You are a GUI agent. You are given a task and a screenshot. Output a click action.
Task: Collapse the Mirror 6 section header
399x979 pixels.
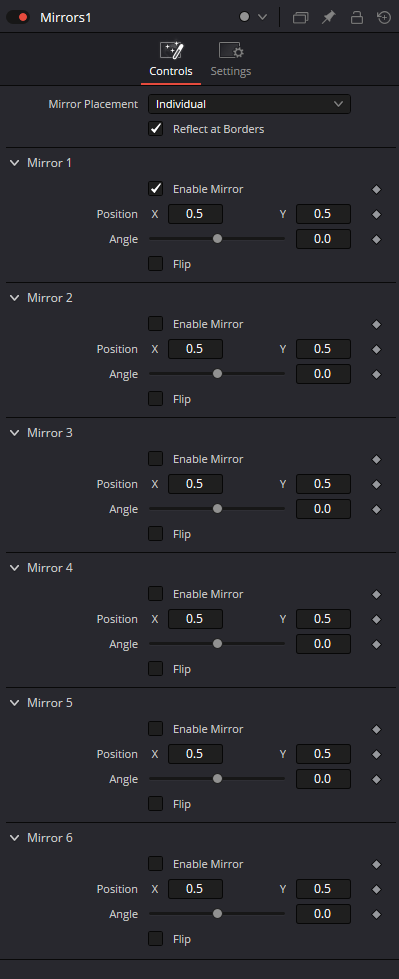(15, 838)
